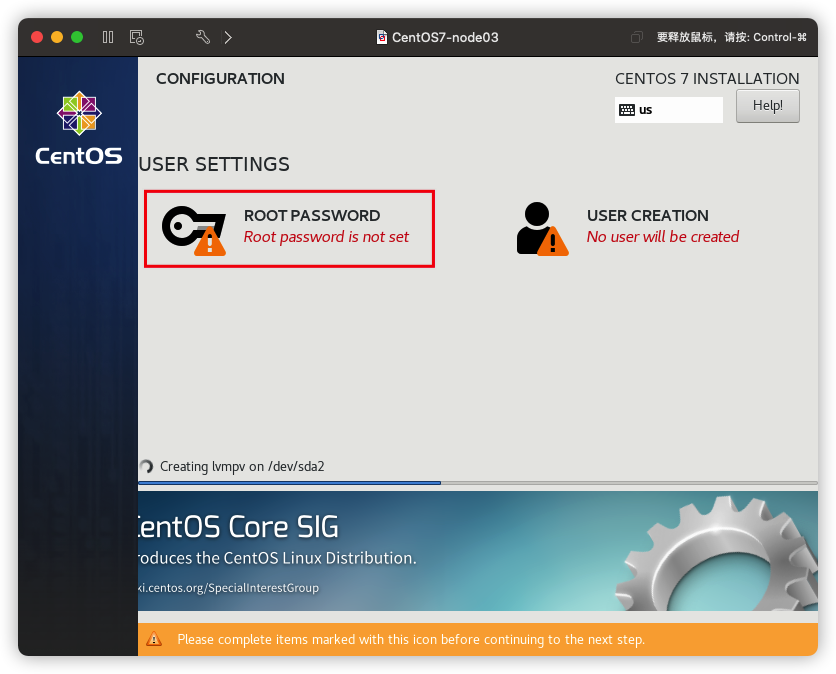Click the 'No user will be created' status text
This screenshot has height=674, width=836.
(x=663, y=237)
